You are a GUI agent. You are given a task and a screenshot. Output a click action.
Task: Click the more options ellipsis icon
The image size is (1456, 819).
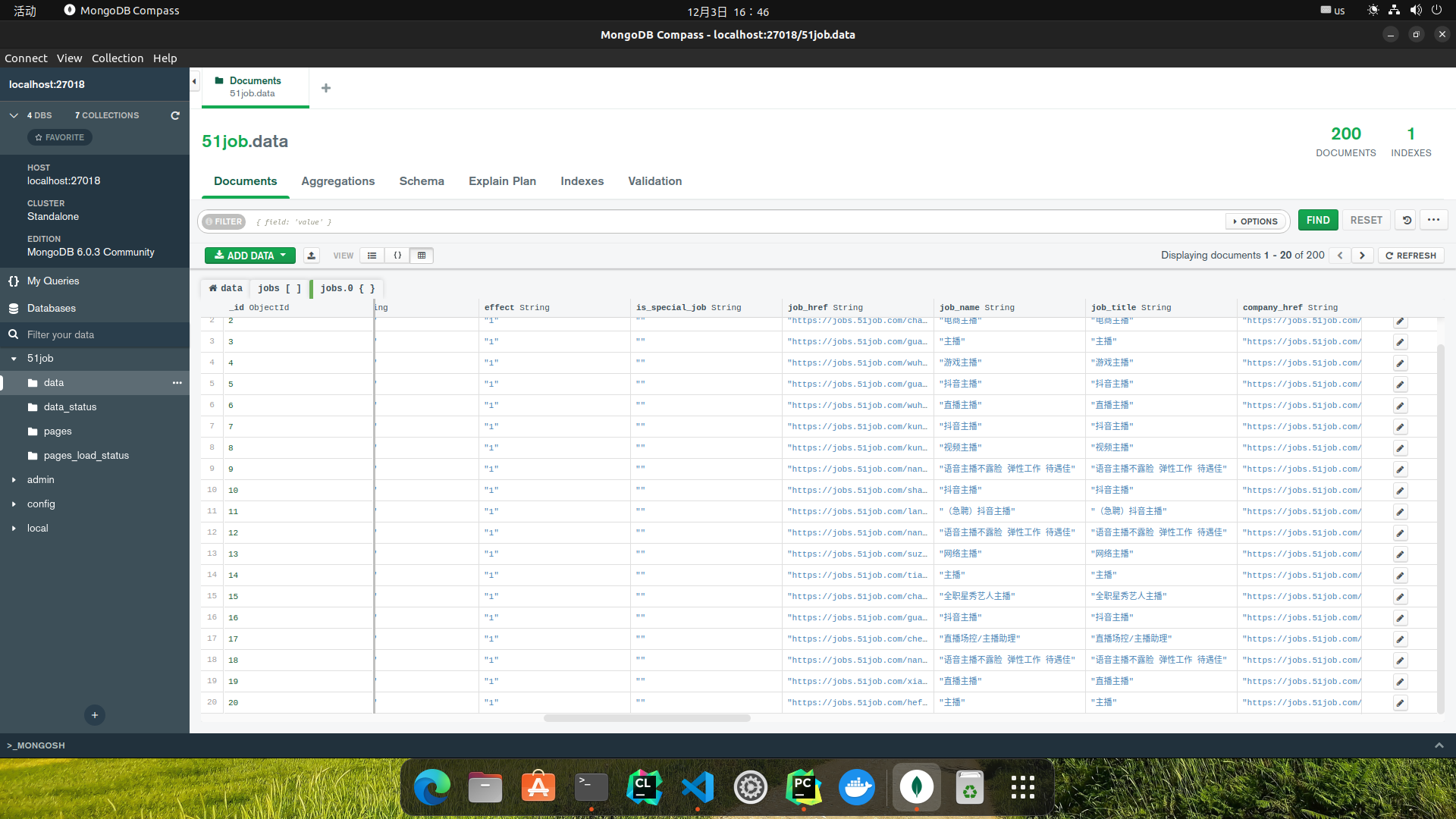pyautogui.click(x=1434, y=220)
